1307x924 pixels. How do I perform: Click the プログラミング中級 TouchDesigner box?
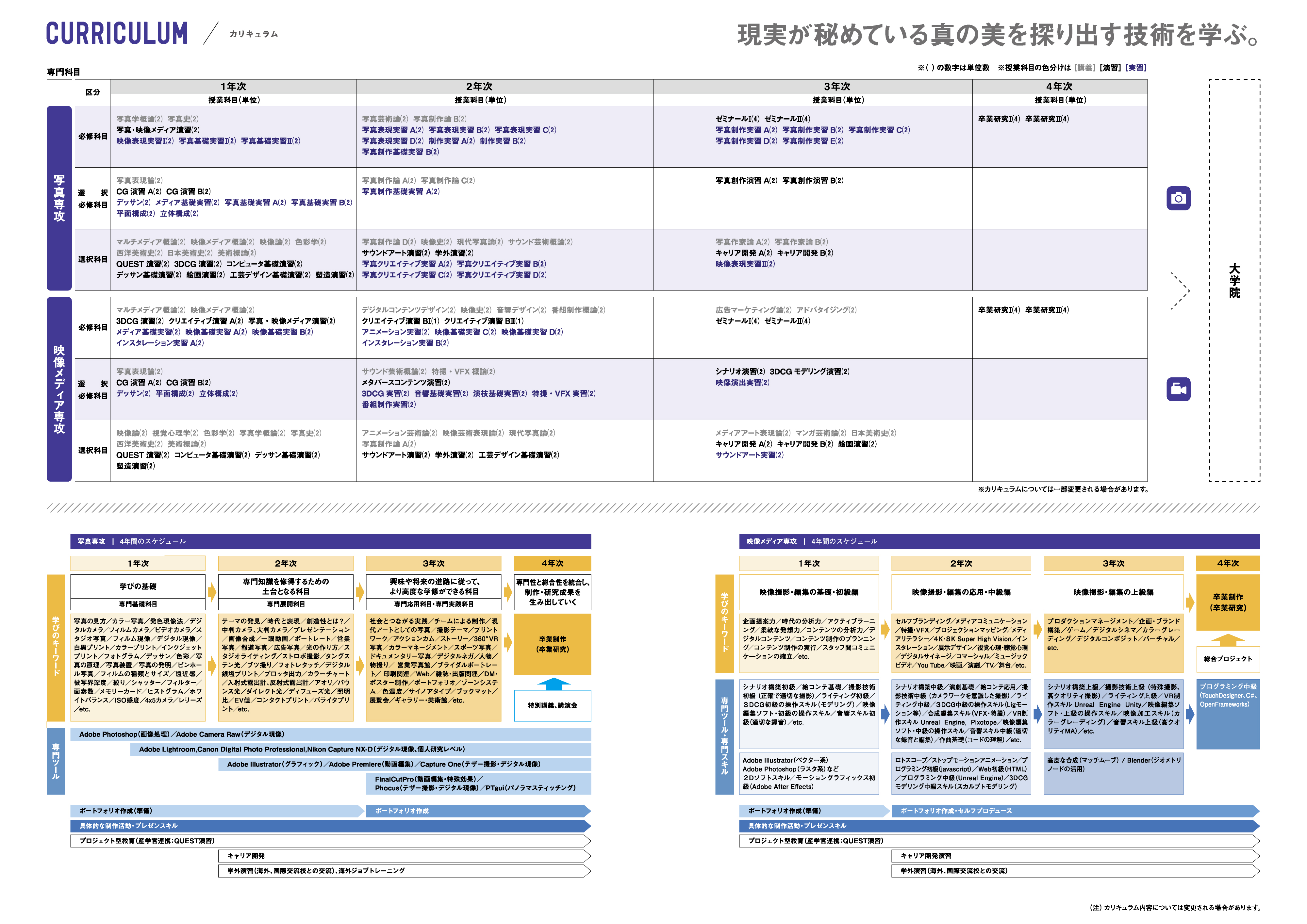coord(1228,715)
